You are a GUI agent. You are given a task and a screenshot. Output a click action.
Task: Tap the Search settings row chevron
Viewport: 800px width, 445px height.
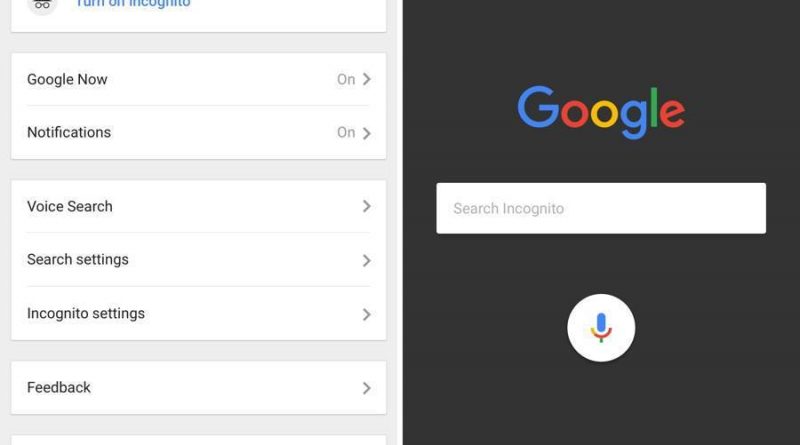pos(367,260)
